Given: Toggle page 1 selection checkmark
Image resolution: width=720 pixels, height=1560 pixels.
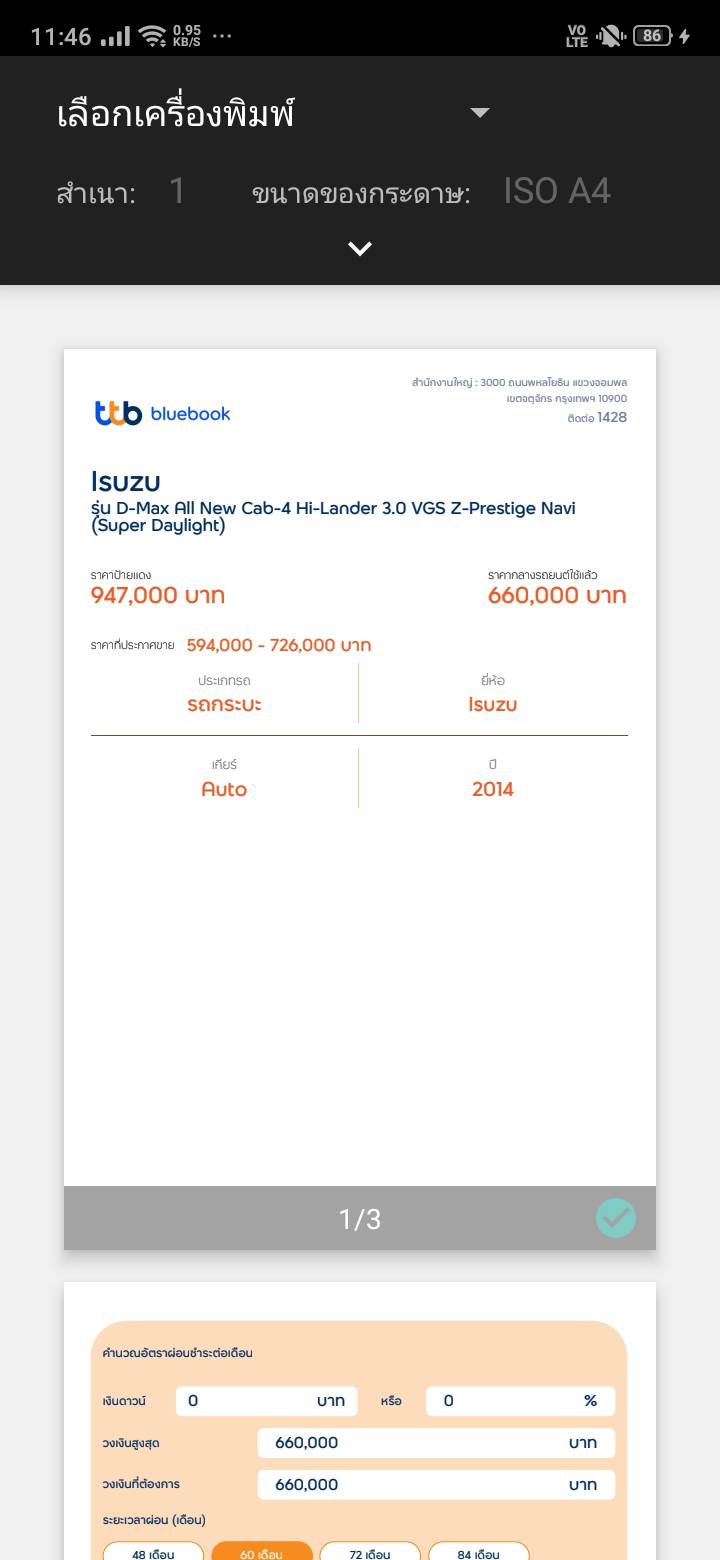Looking at the screenshot, I should [x=616, y=1218].
